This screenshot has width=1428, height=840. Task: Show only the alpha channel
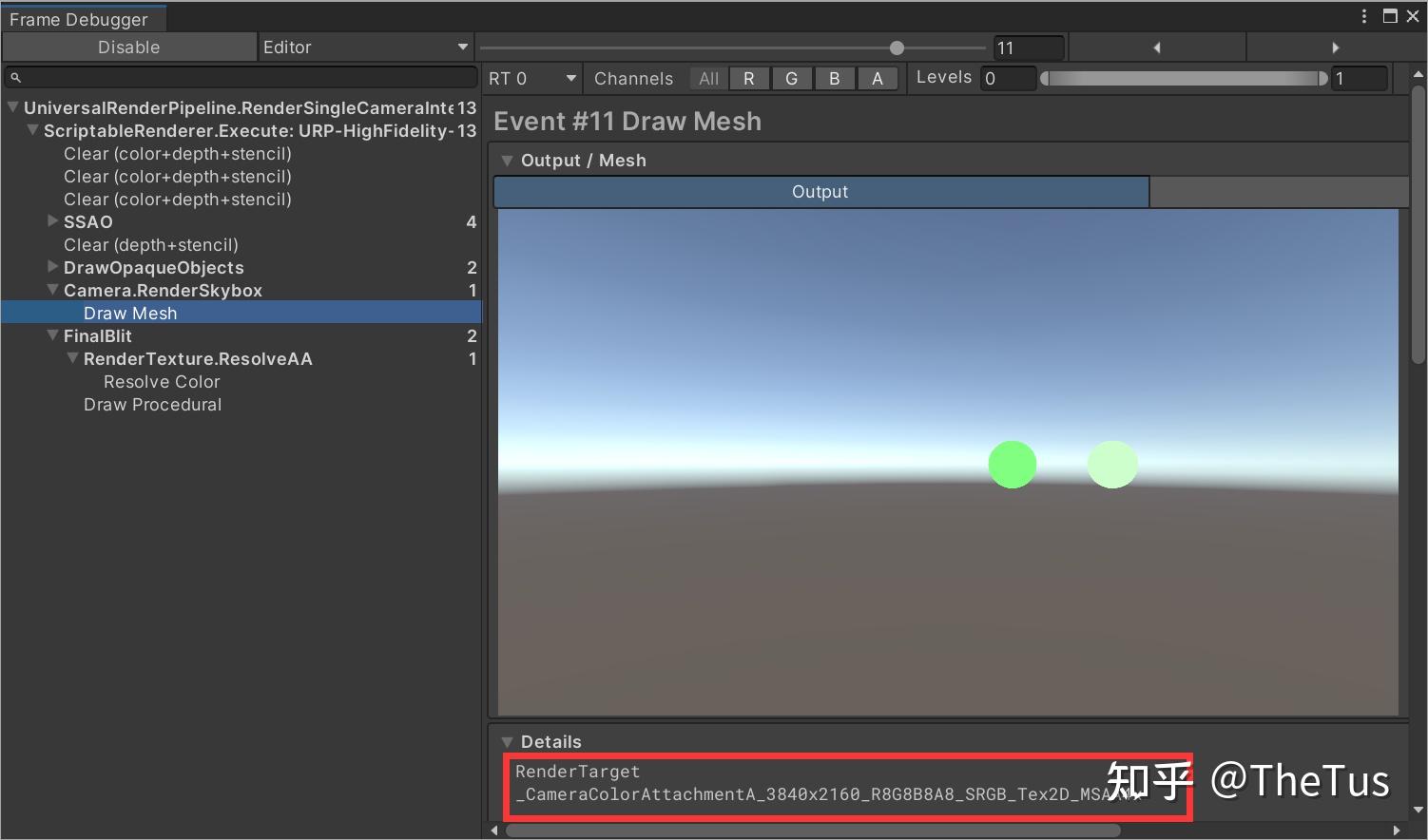tap(878, 78)
